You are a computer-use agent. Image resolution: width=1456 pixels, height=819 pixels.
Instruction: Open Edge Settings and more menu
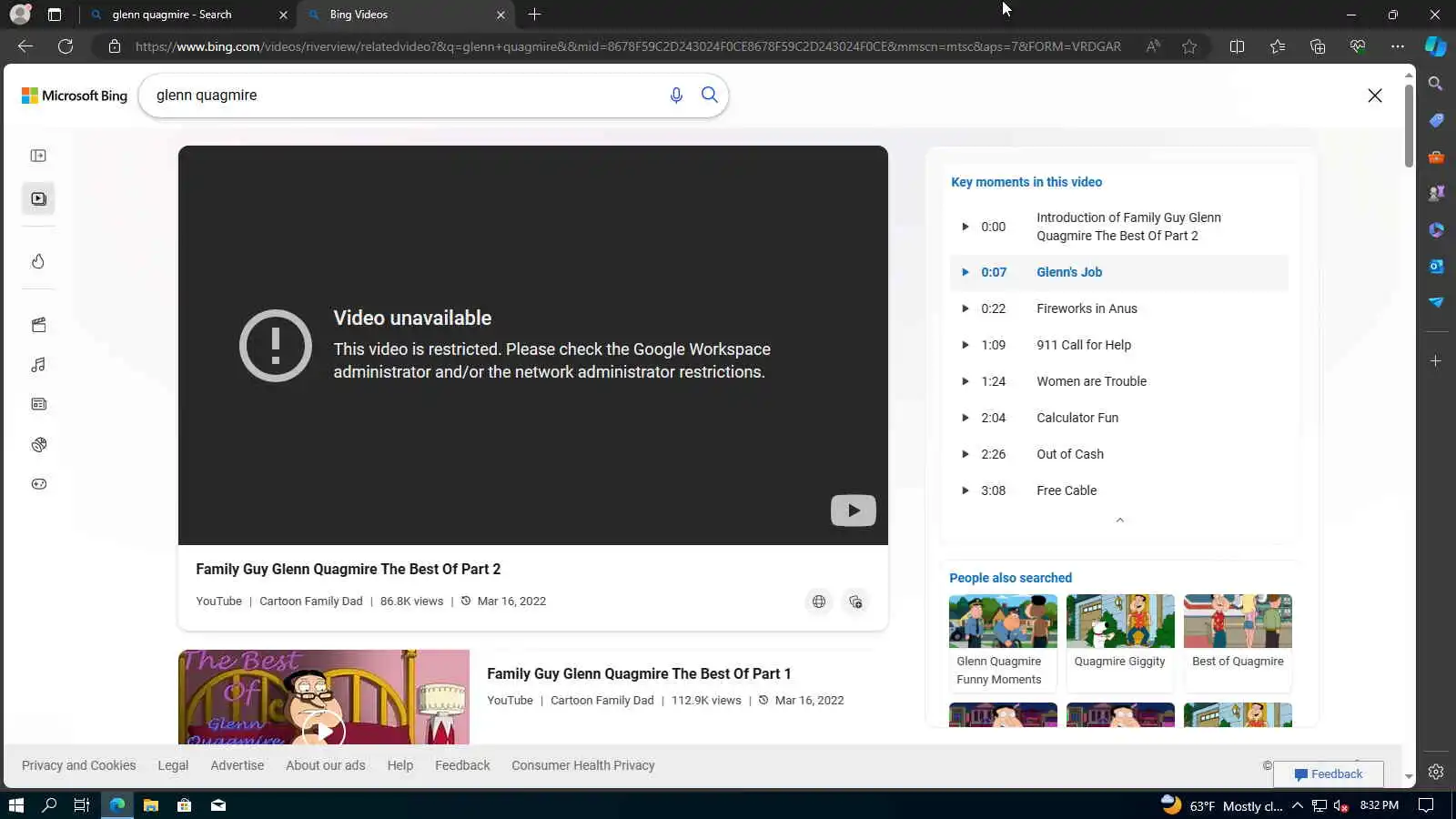(1398, 46)
